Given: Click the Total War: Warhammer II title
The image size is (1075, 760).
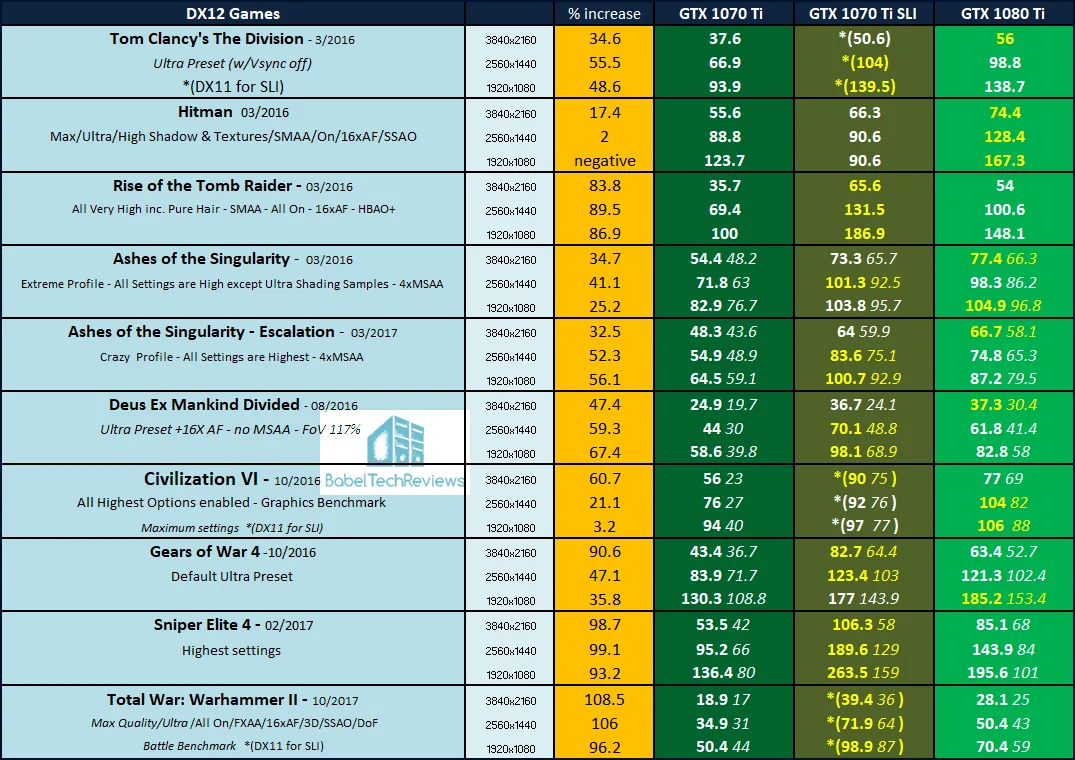Looking at the screenshot, I should click(x=207, y=698).
